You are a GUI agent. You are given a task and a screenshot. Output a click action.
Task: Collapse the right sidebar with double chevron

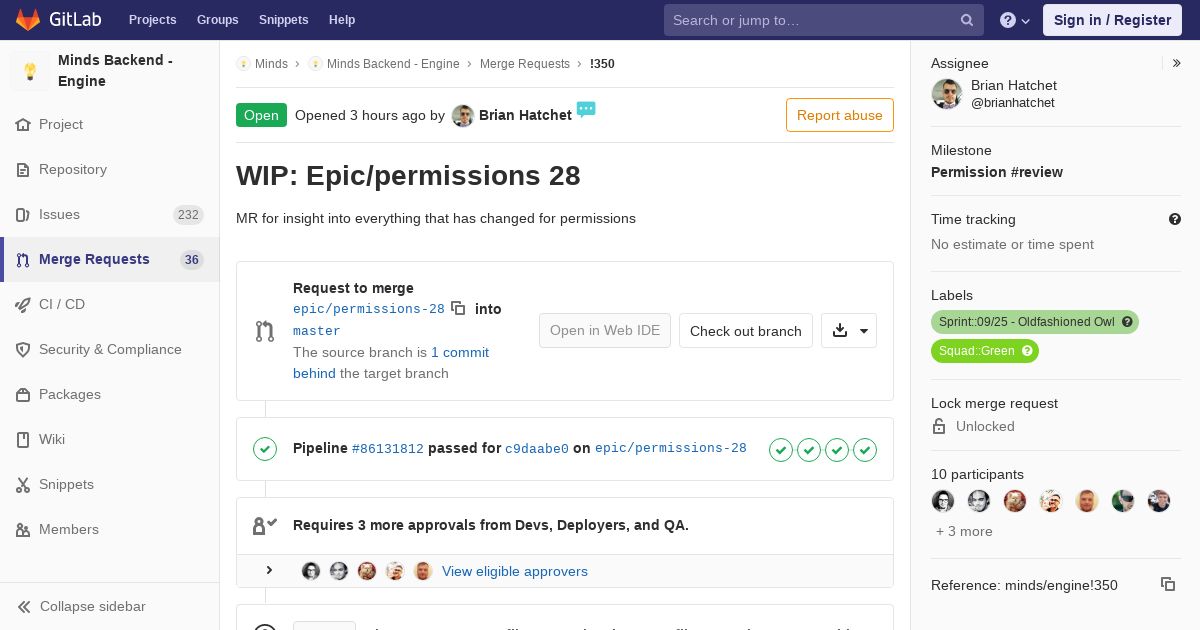coord(1177,63)
